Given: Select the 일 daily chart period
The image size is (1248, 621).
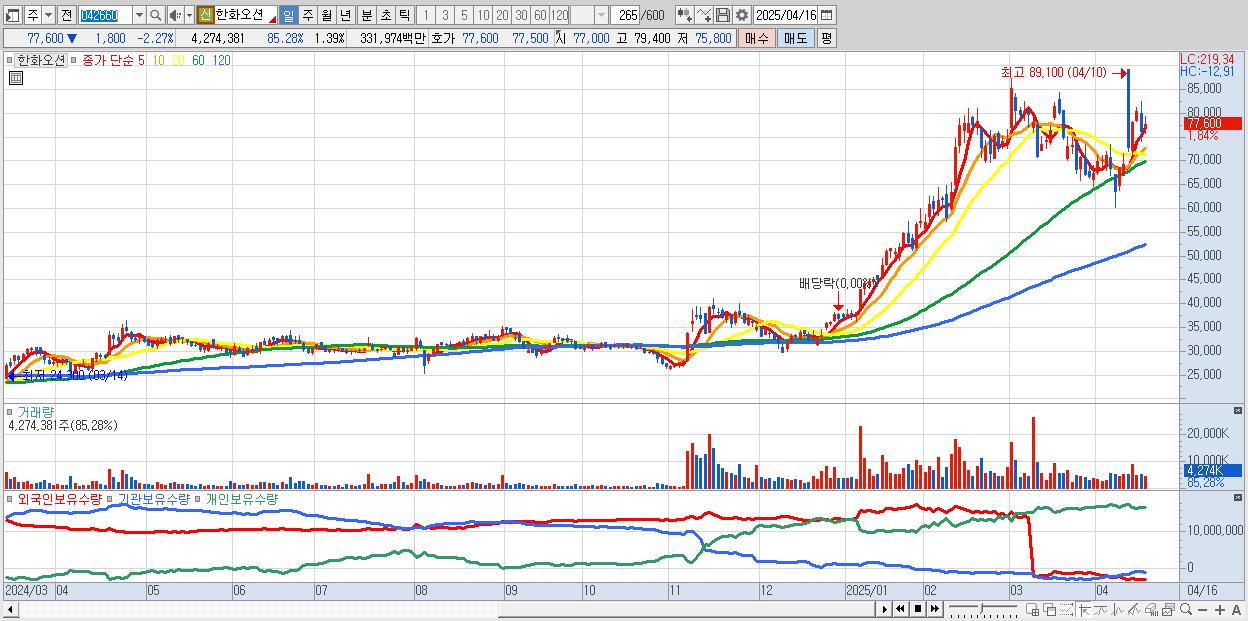Looking at the screenshot, I should (x=288, y=15).
